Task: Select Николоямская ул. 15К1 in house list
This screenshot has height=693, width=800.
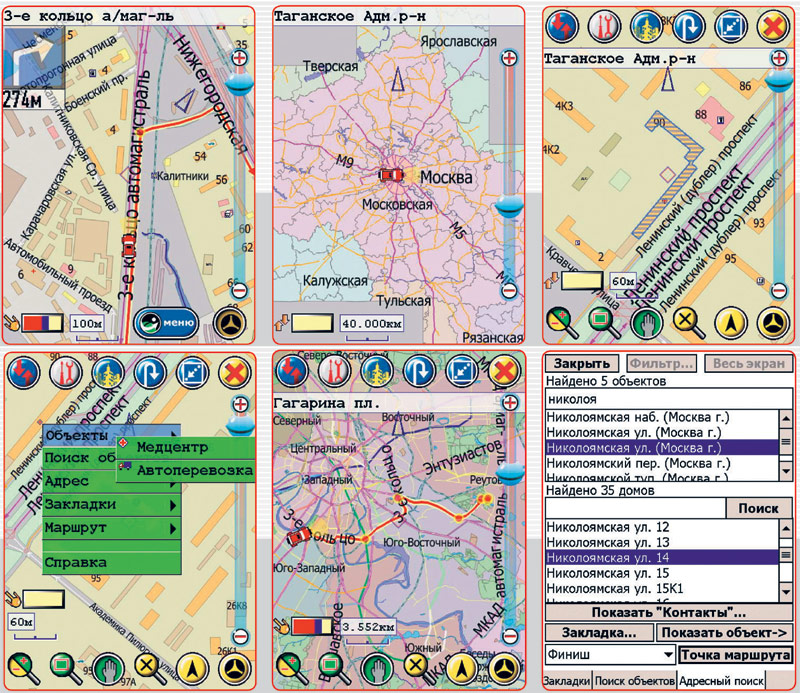Action: (x=662, y=588)
